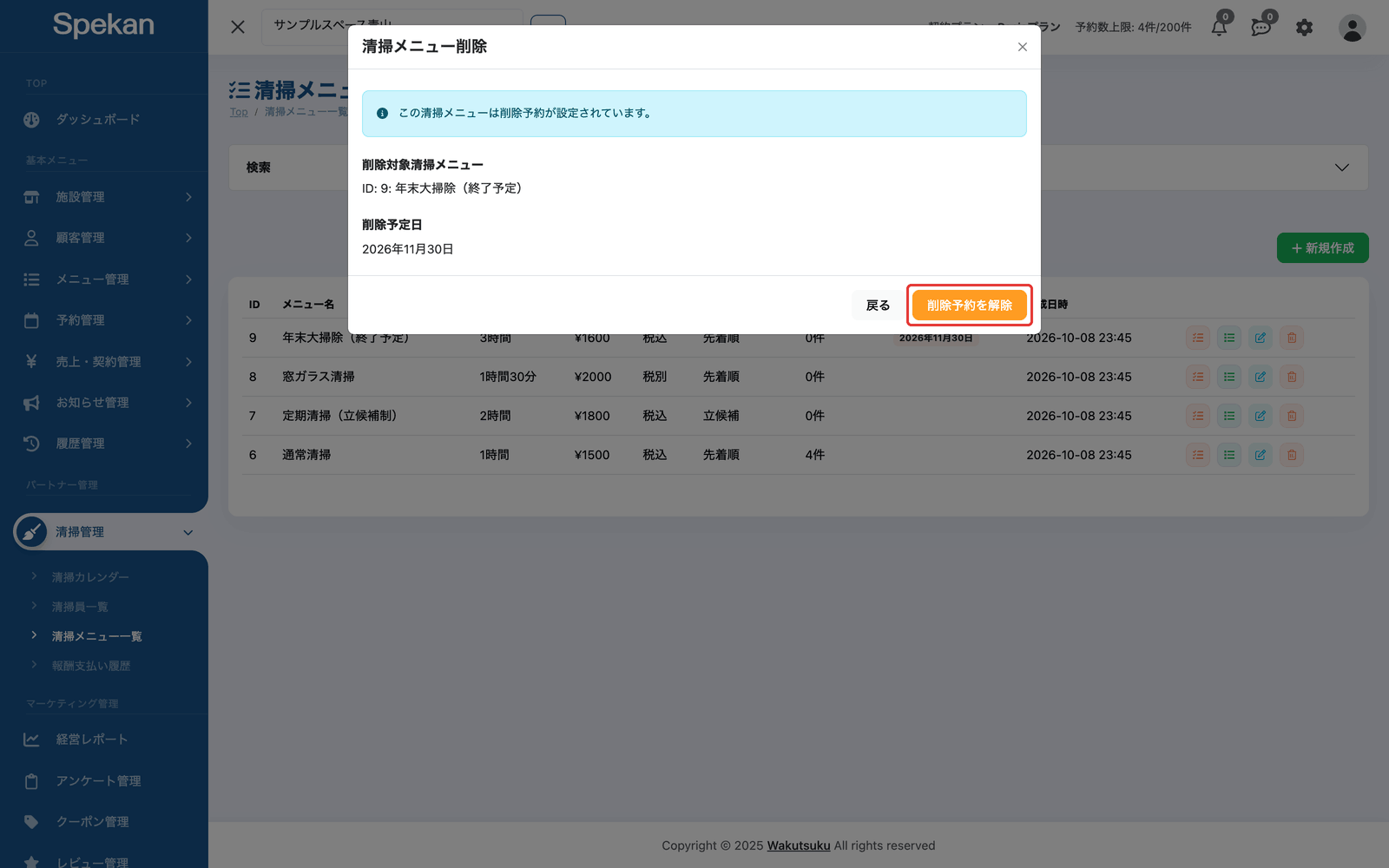The height and width of the screenshot is (868, 1389).
Task: Click the blue edit icon in the 年末大掃除 row
Action: tap(1261, 338)
